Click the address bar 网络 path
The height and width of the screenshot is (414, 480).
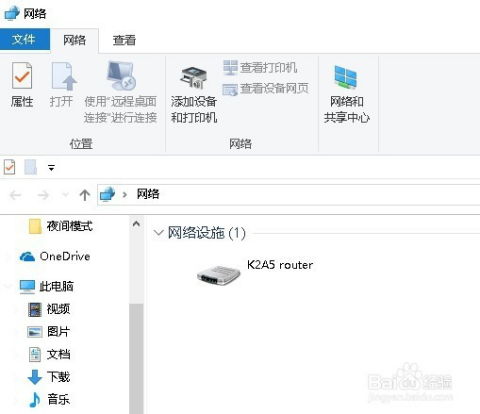pyautogui.click(x=148, y=194)
